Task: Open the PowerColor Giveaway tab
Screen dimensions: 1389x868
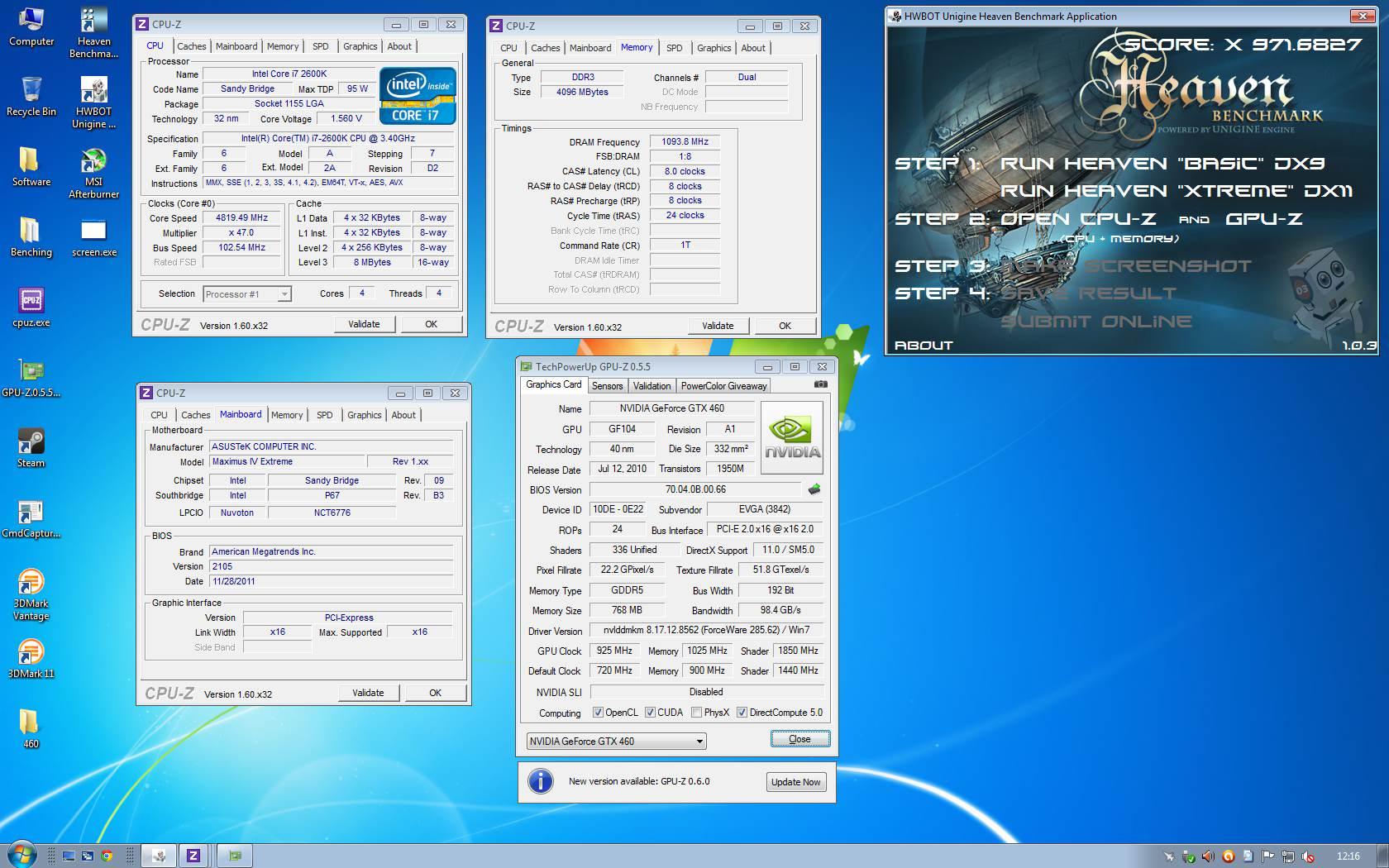Action: (723, 386)
